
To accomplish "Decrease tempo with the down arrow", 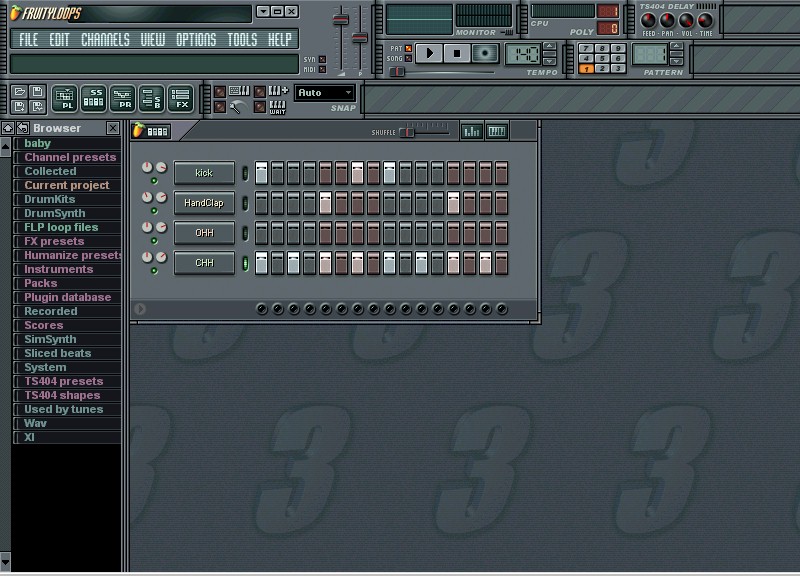I will 549,61.
